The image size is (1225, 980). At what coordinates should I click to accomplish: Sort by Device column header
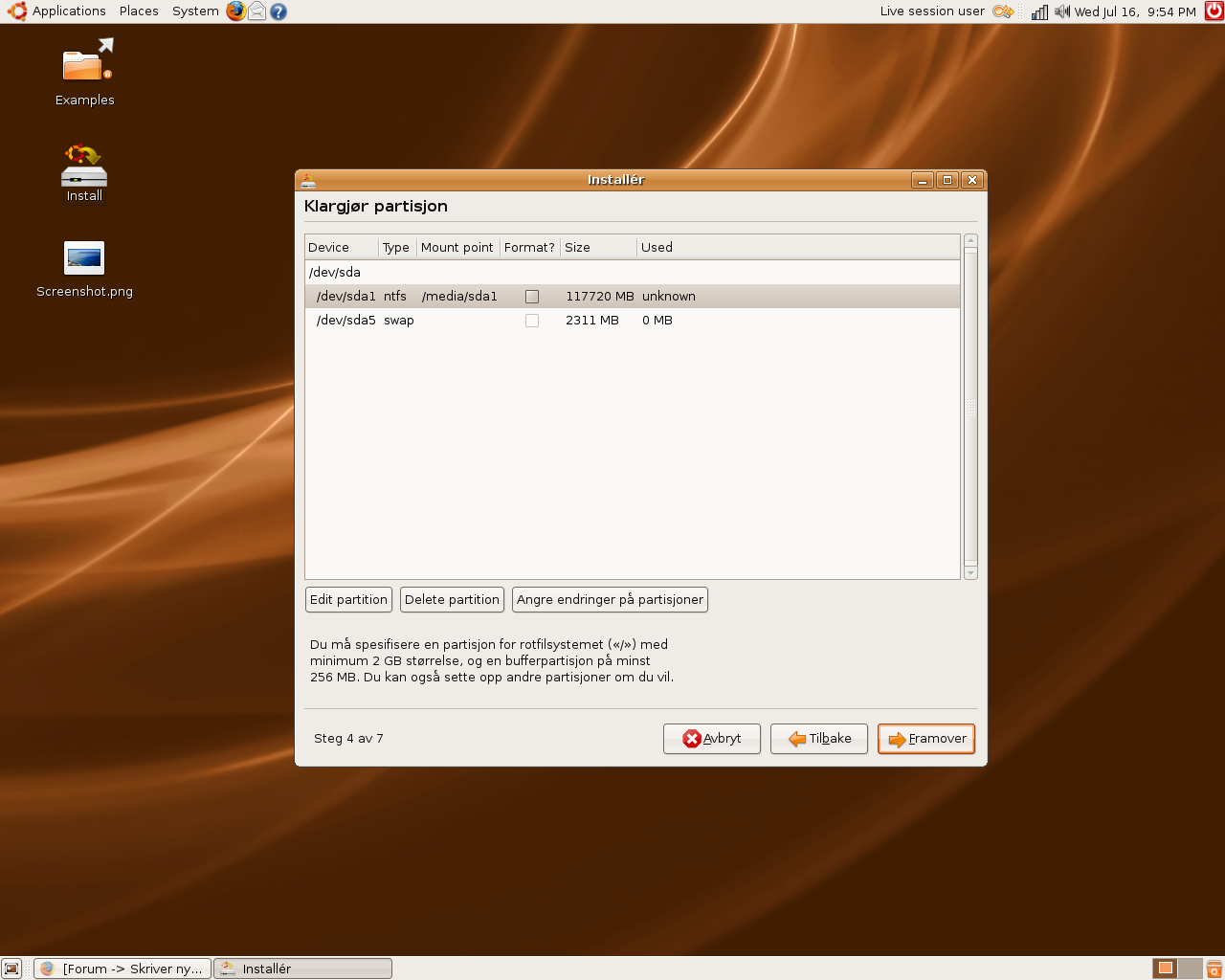coord(342,247)
